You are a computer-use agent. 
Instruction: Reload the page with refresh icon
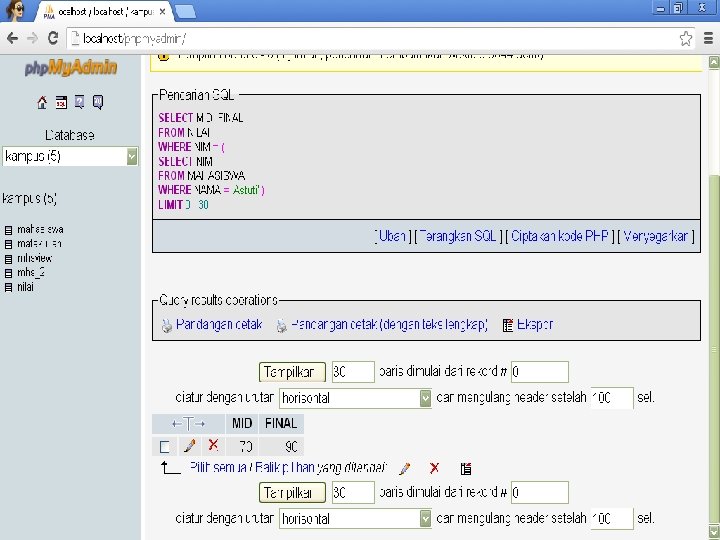53,38
